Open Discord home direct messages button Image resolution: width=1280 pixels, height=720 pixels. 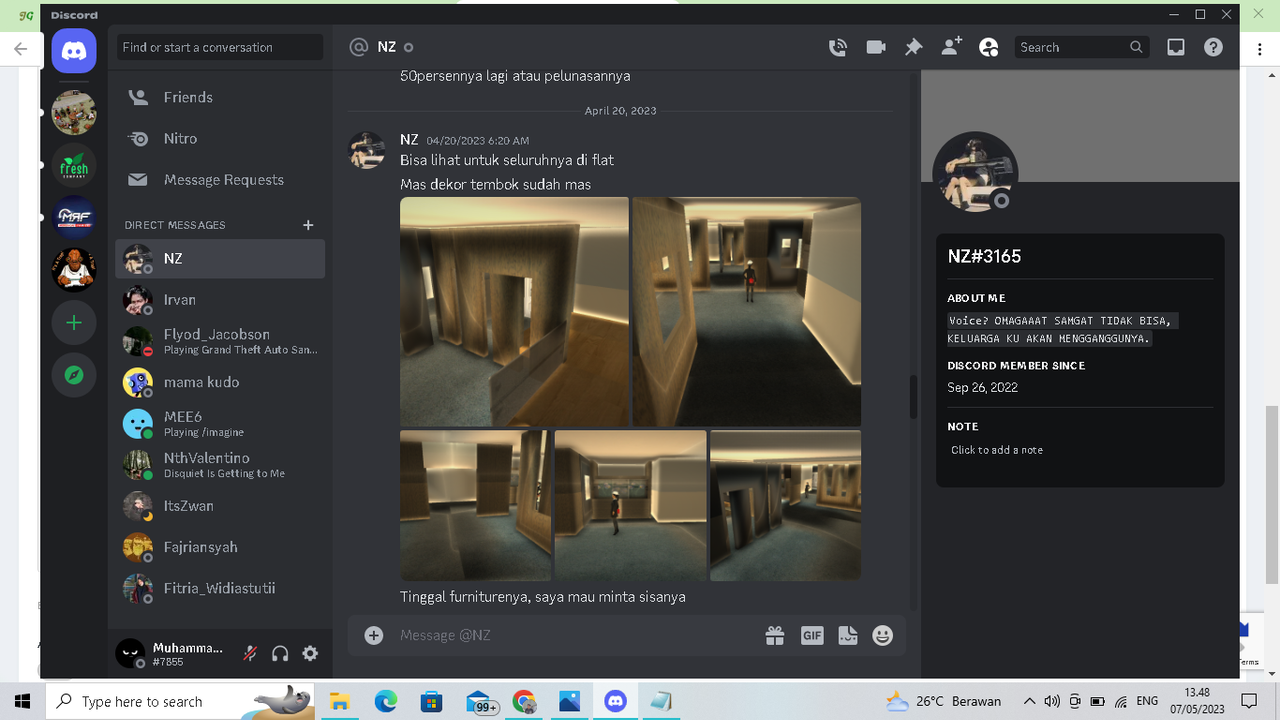click(74, 51)
